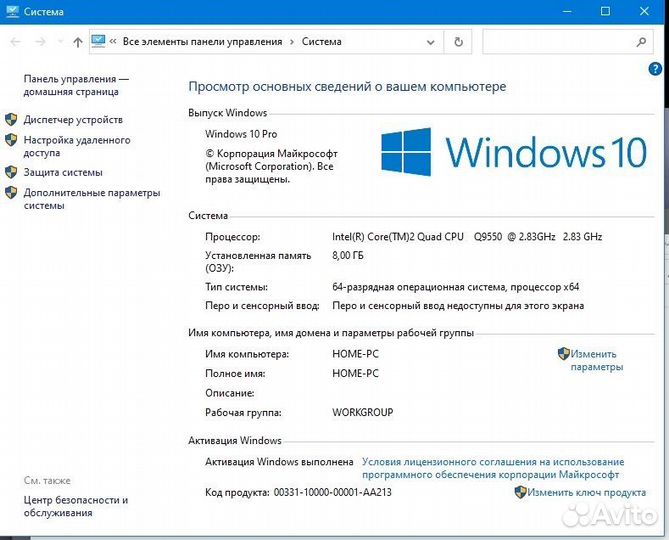
Task: Click the 'См. также' heading
Action: [47, 481]
